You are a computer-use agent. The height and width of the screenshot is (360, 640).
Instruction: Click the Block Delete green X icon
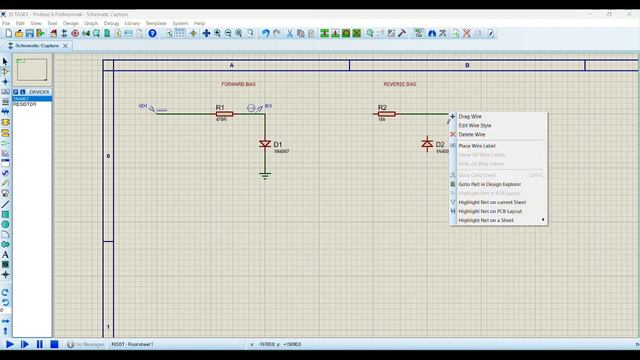[357, 33]
